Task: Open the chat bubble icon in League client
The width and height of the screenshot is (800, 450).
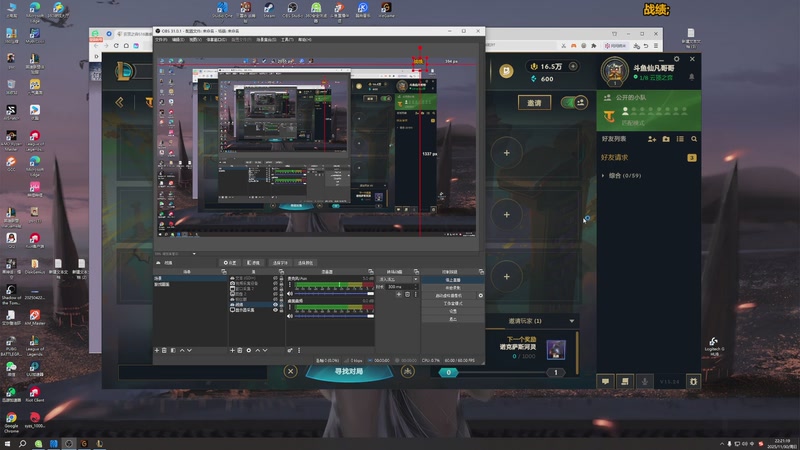Action: 605,381
